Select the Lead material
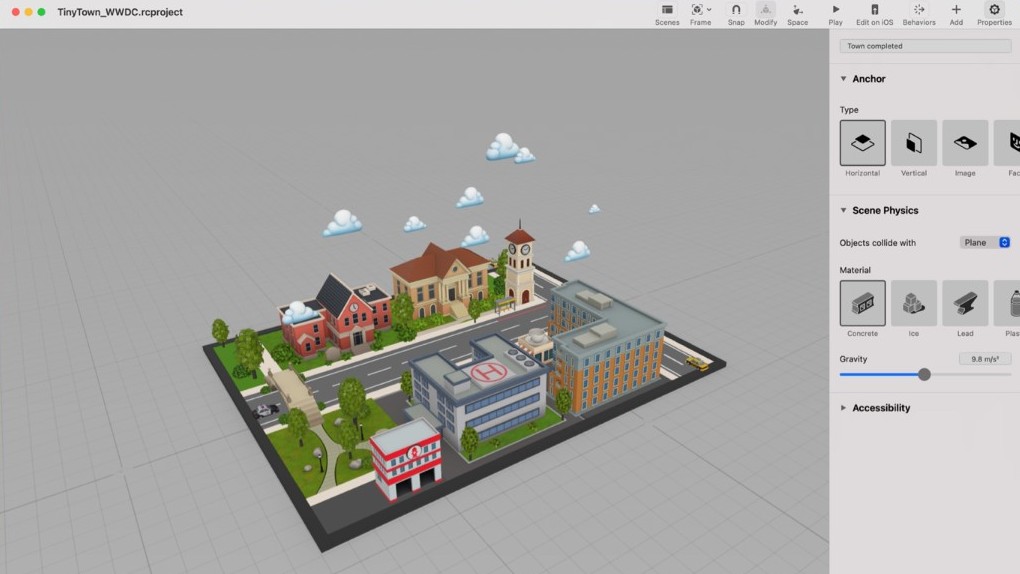 tap(965, 303)
